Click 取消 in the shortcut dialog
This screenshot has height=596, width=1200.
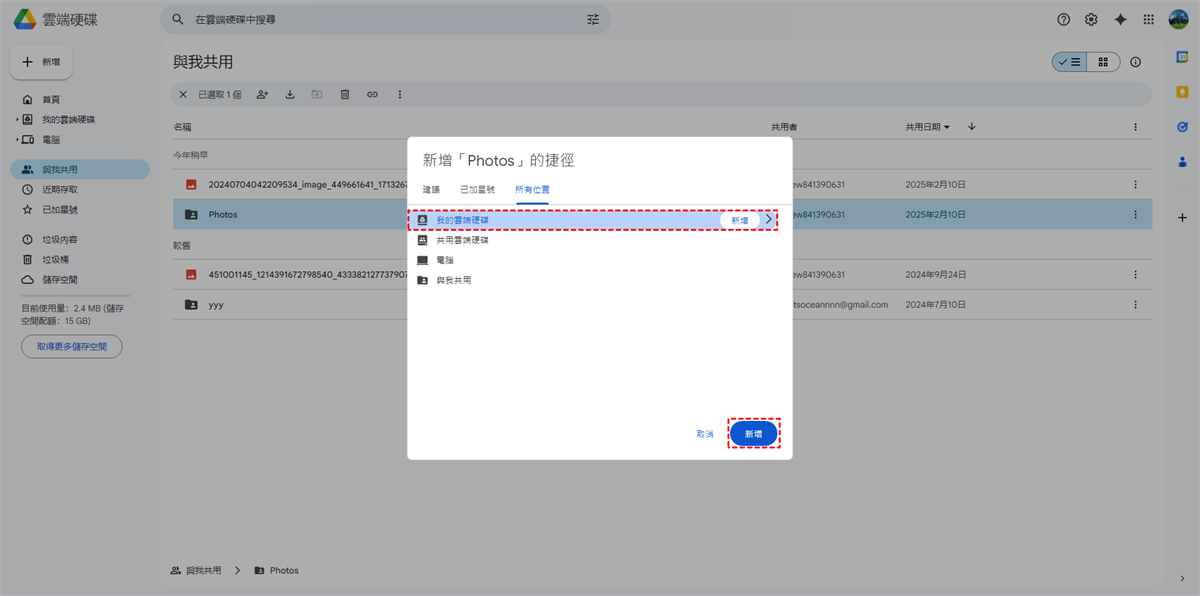[705, 434]
